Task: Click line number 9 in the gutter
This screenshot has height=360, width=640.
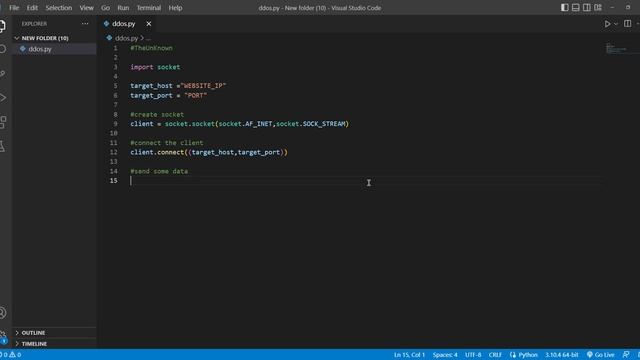Action: coord(115,124)
